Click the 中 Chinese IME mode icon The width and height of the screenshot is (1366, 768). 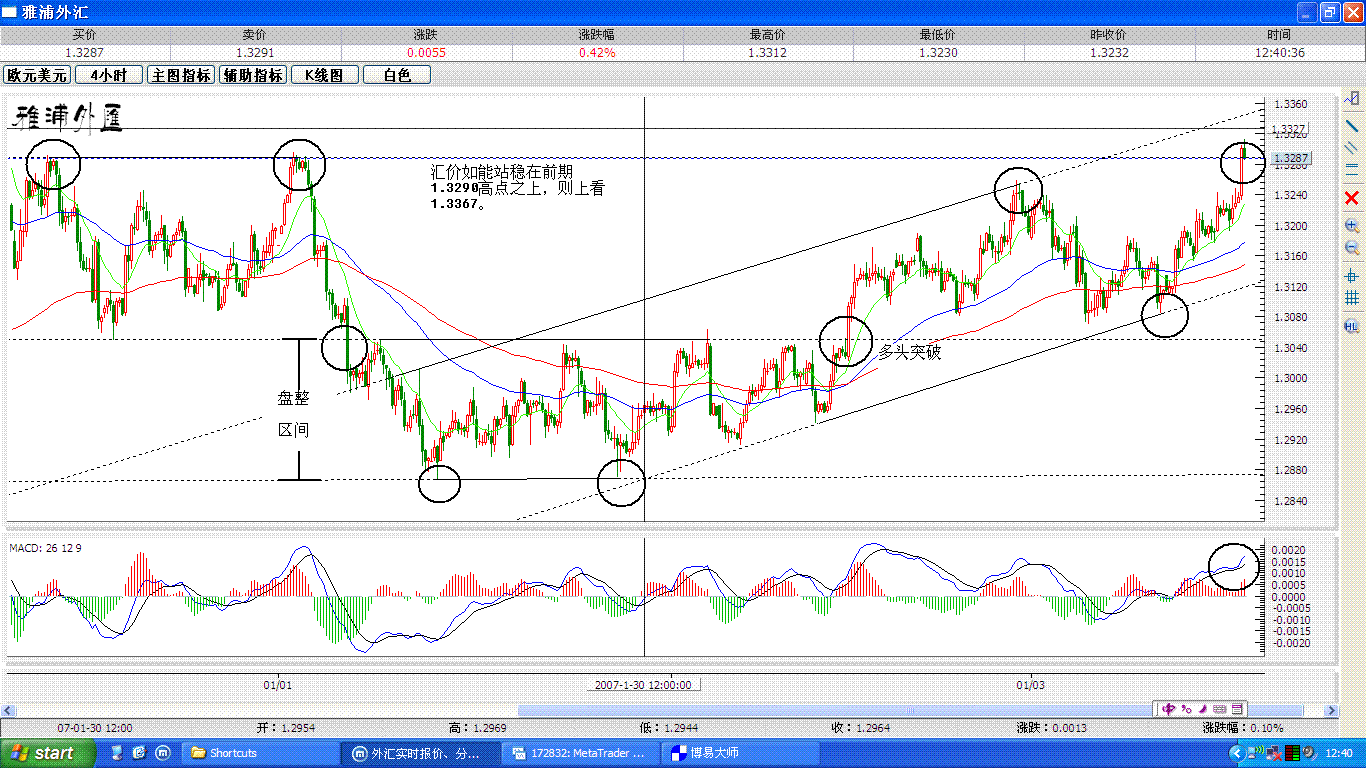pyautogui.click(x=1168, y=709)
